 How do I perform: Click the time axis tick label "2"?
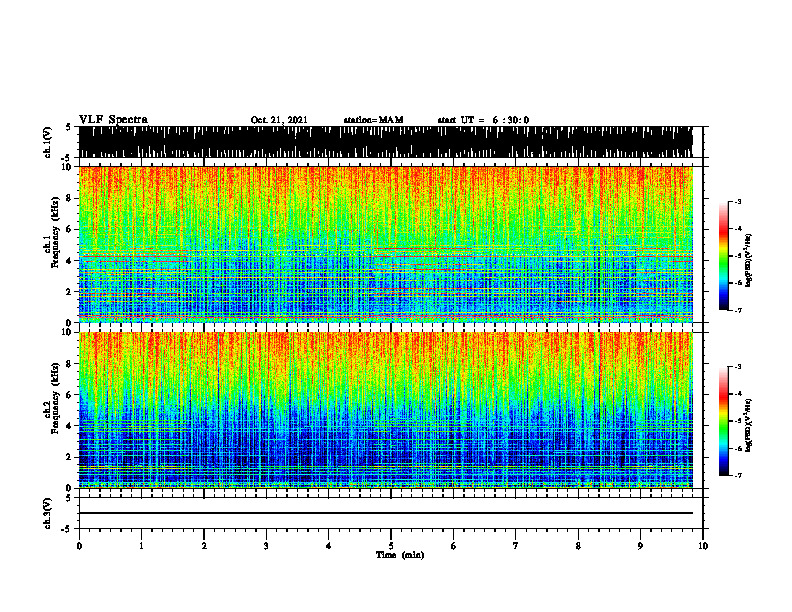tap(204, 546)
